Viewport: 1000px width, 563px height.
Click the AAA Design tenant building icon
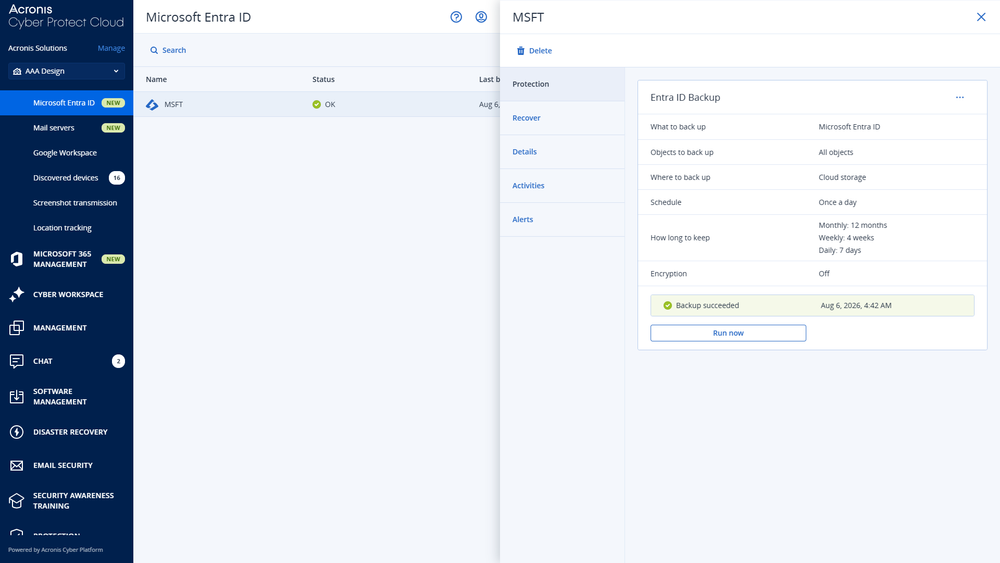pos(17,71)
